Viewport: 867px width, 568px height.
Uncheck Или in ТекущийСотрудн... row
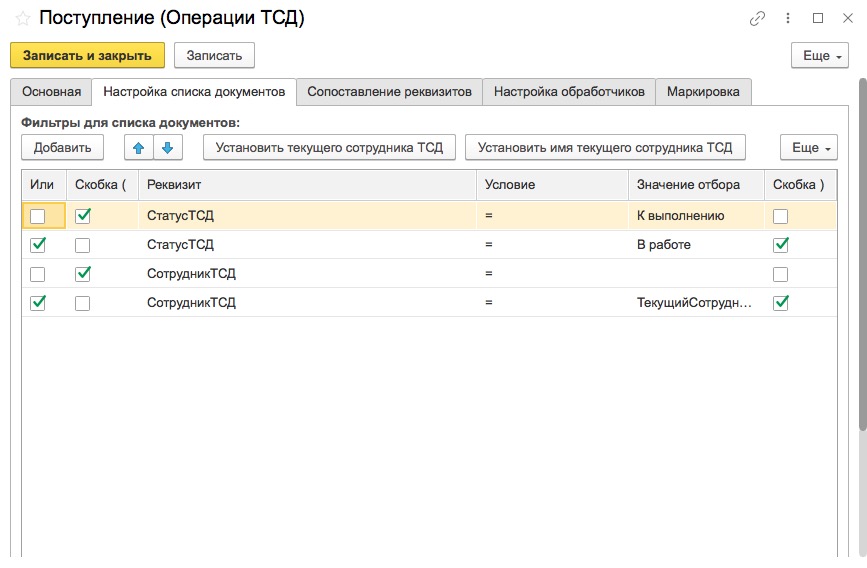(x=38, y=303)
